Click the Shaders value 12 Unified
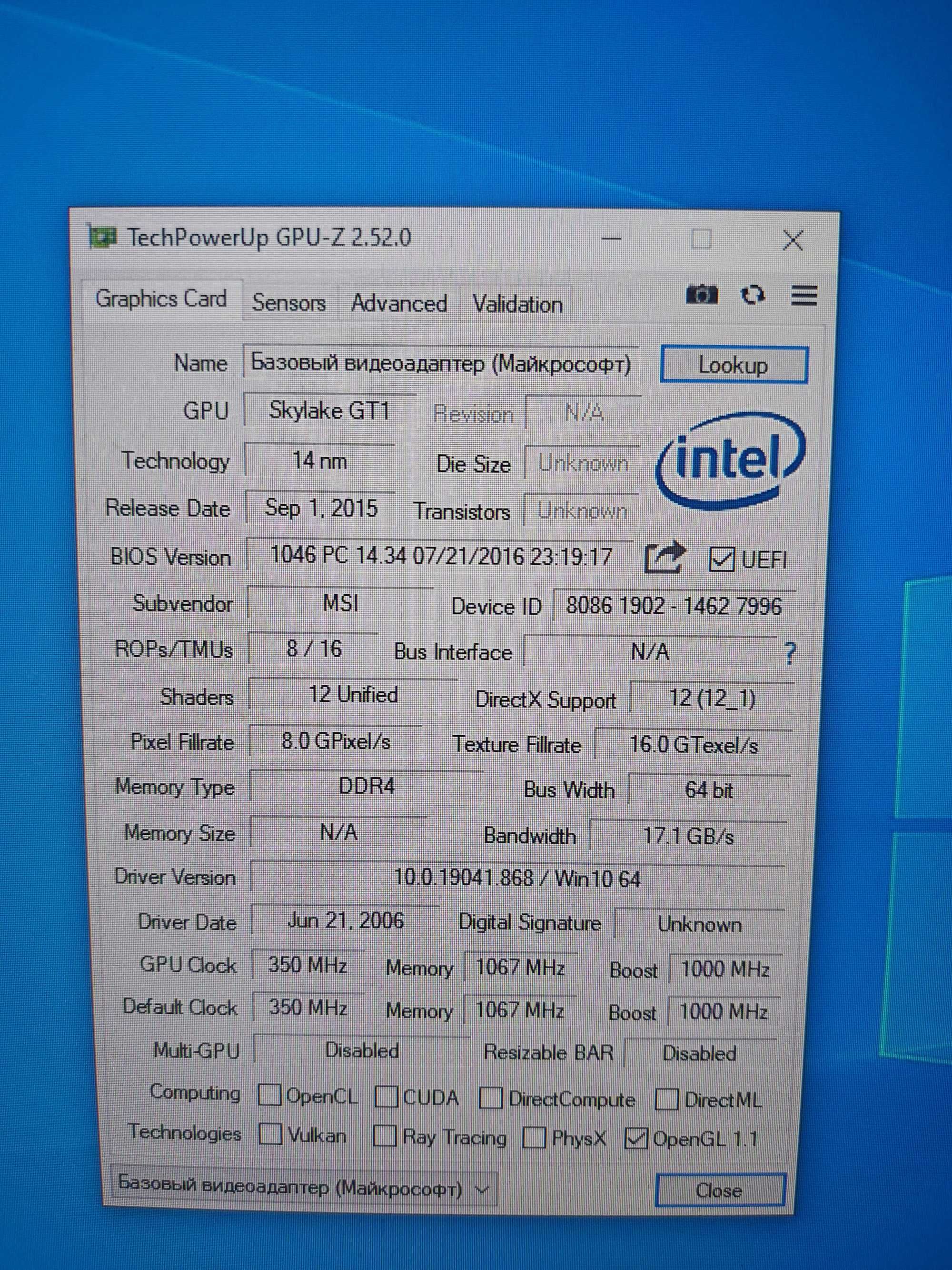The width and height of the screenshot is (952, 1270). click(353, 695)
